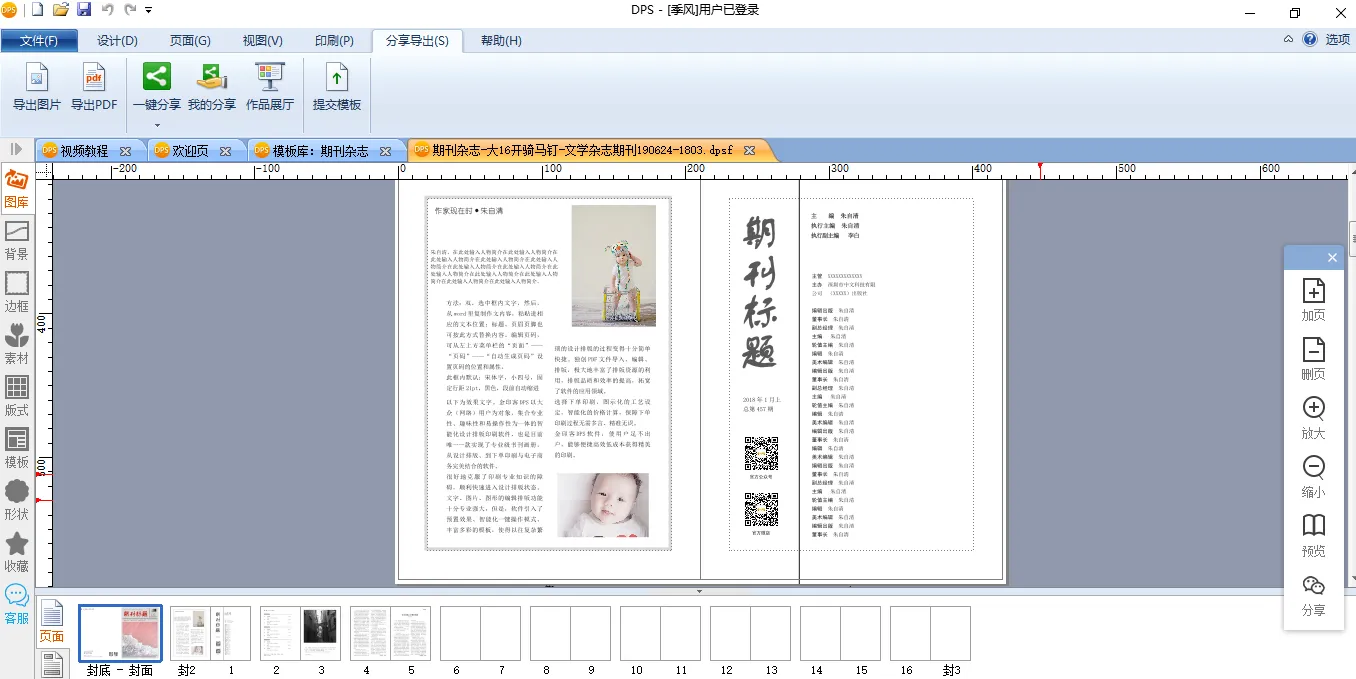Open the 图库 image library panel
Viewport: 1356px width, 679px height.
17,189
